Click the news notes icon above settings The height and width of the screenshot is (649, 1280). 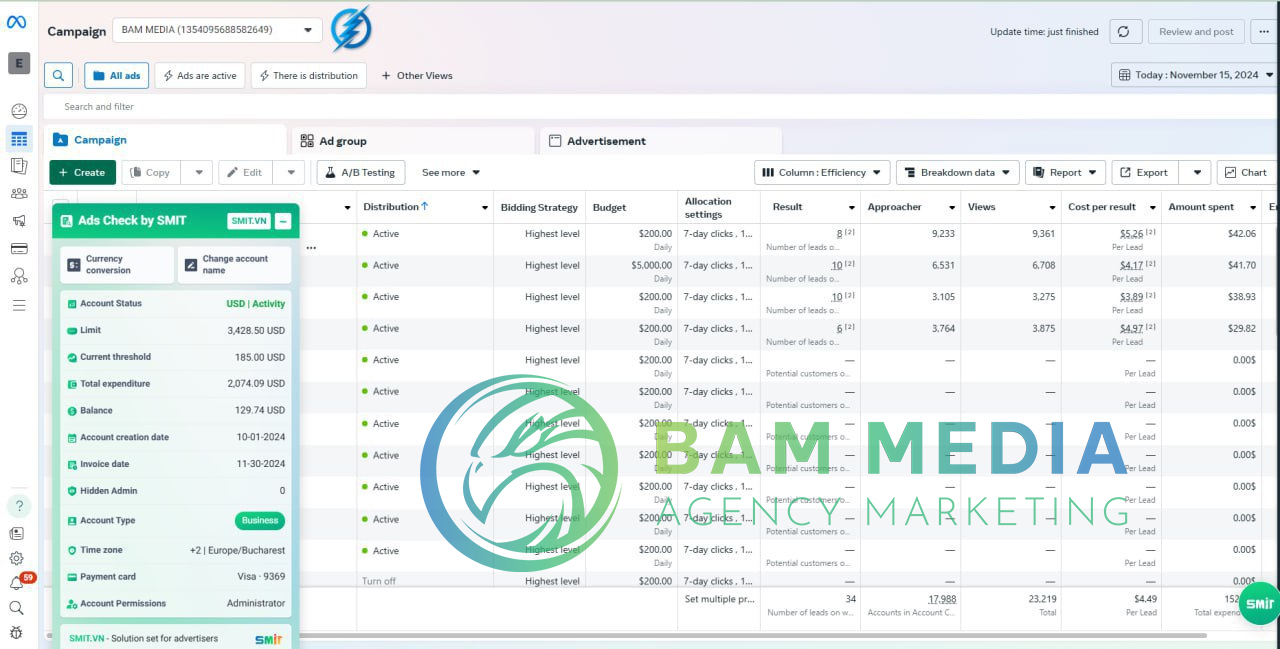[17, 534]
